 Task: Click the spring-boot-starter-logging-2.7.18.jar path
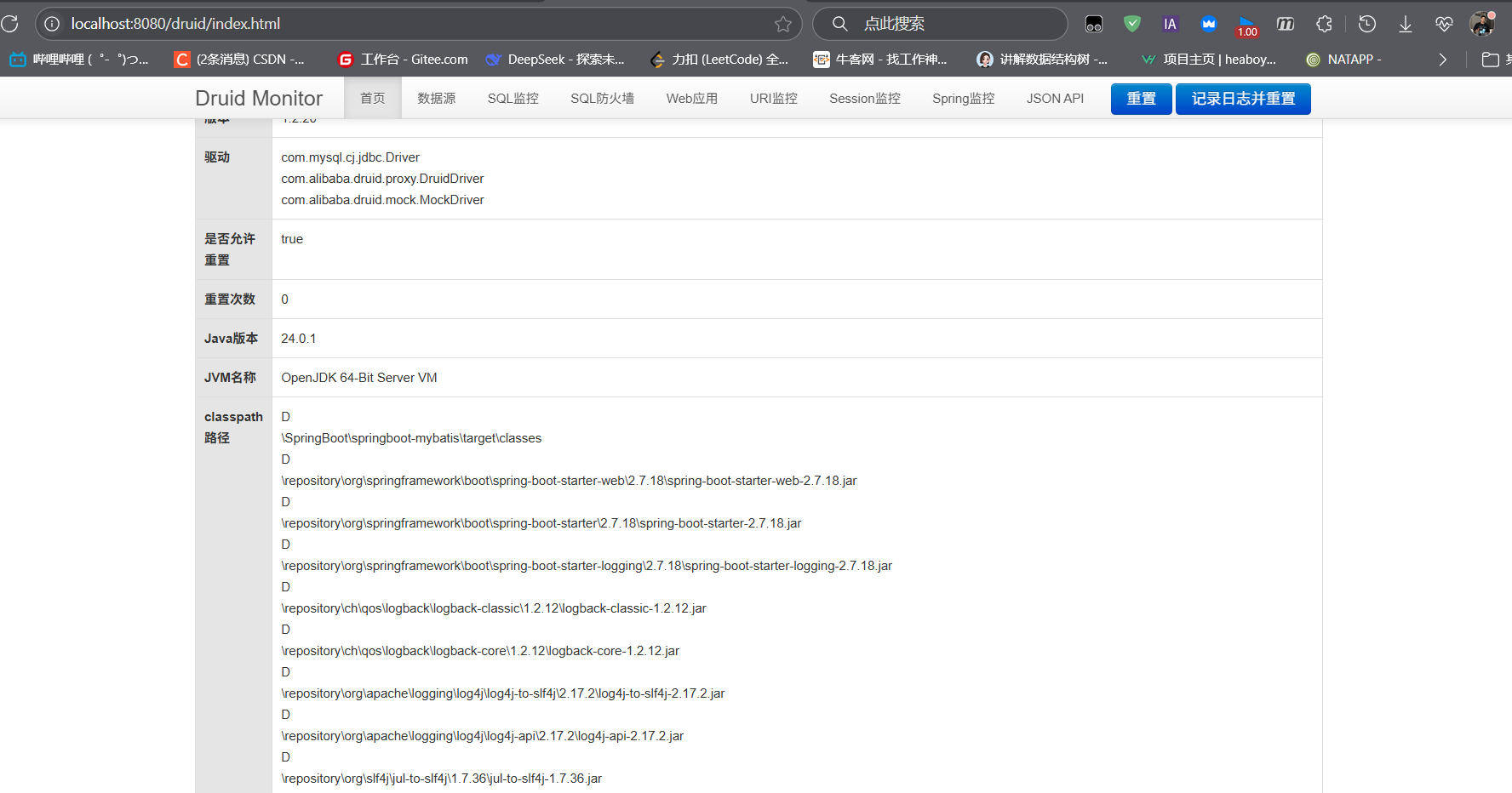pos(587,566)
